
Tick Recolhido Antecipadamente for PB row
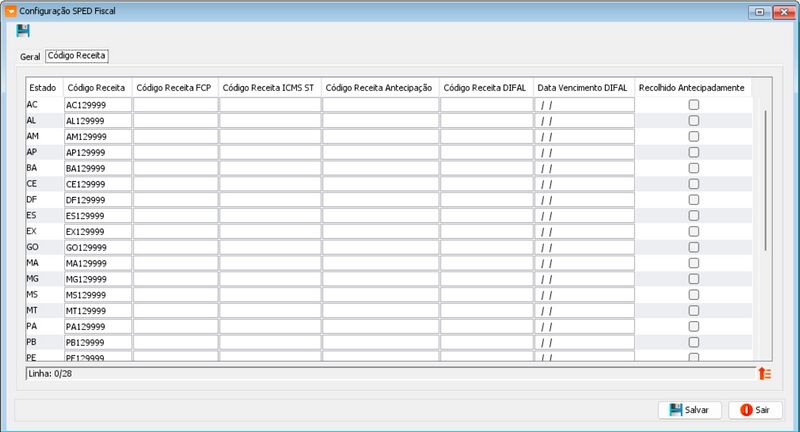pos(693,342)
